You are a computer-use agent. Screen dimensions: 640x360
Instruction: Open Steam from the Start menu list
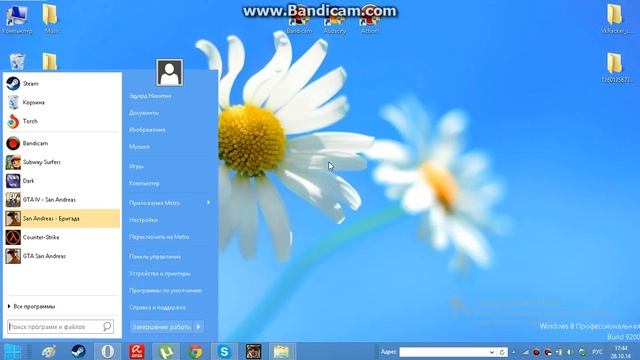click(62, 84)
